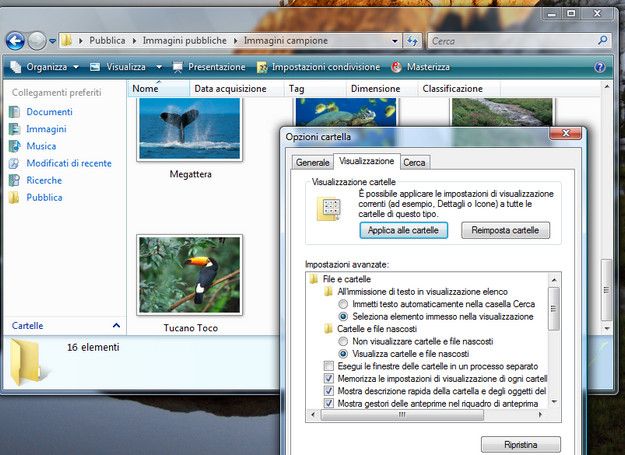The width and height of the screenshot is (625, 455).
Task: Select Seleziona elemento immesso nella visualizzazione
Action: click(343, 317)
